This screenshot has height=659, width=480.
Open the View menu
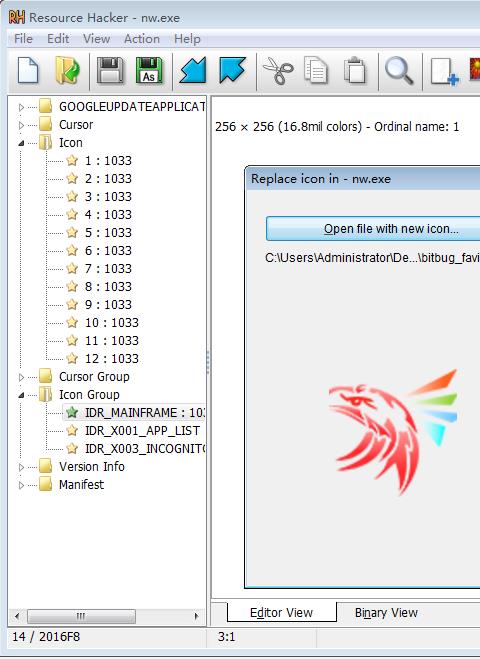pos(96,39)
